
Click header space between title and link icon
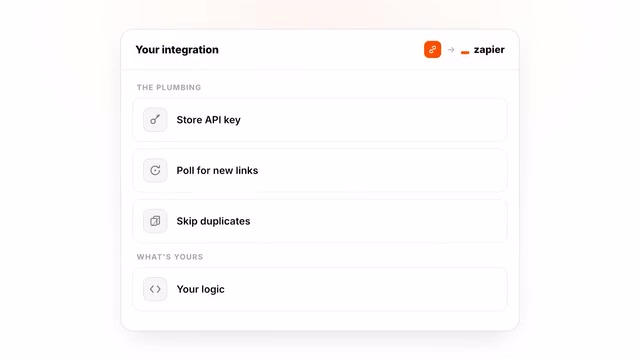click(321, 49)
